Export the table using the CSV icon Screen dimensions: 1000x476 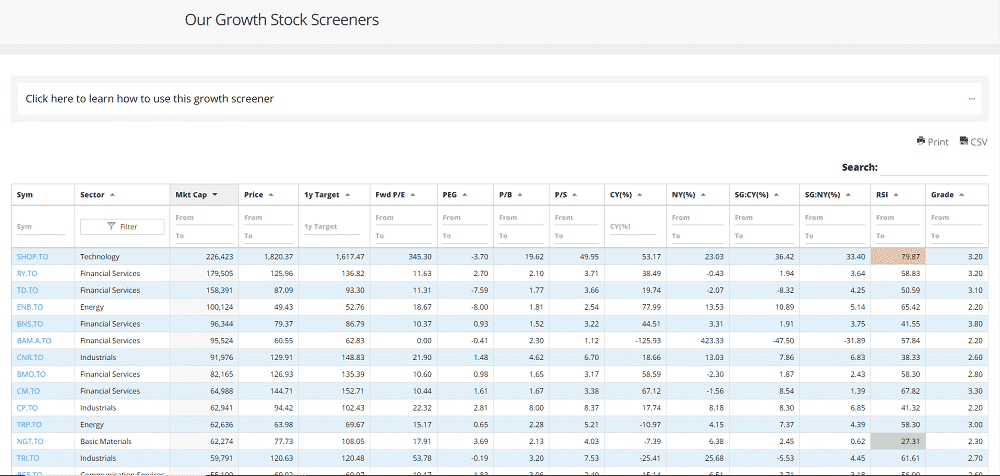click(x=972, y=142)
